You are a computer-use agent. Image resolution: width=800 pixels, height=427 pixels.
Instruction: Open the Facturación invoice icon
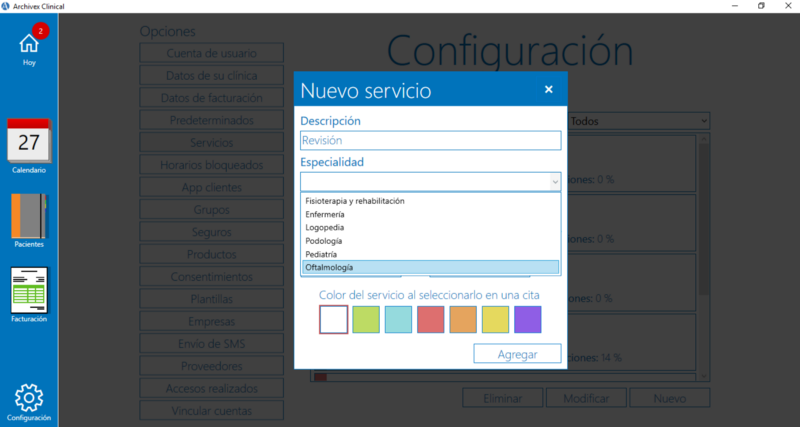[x=29, y=290]
